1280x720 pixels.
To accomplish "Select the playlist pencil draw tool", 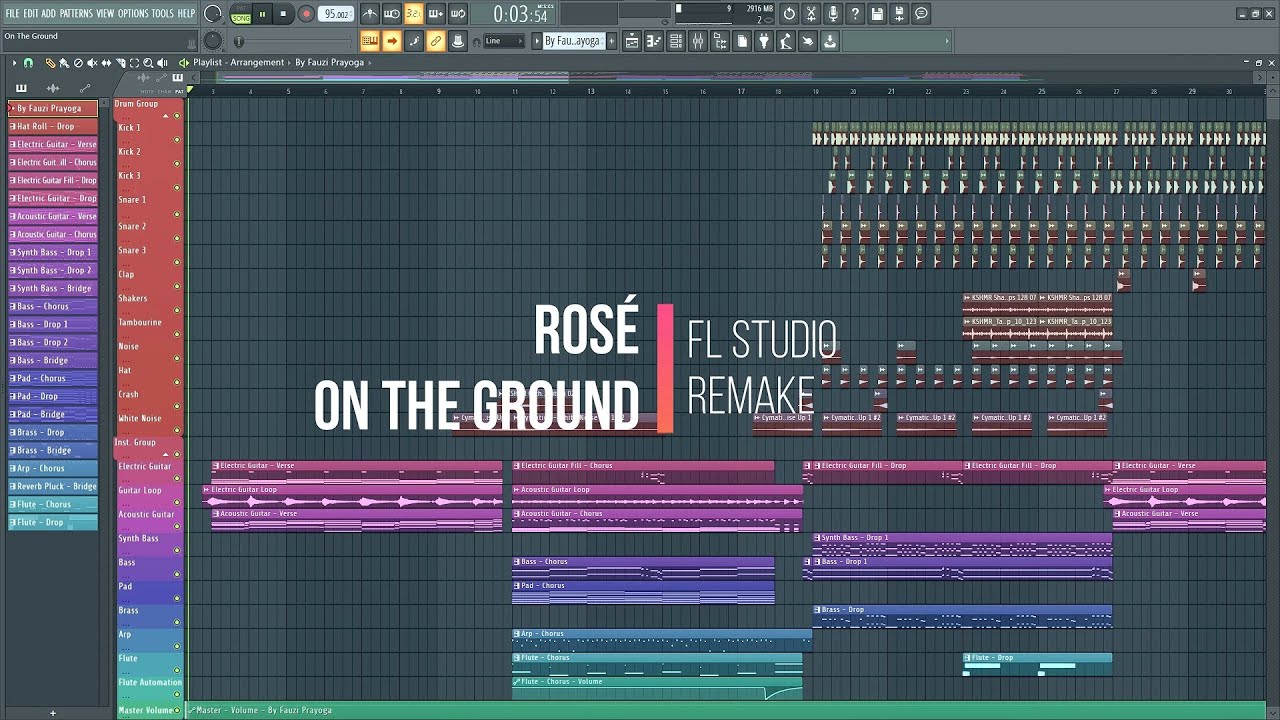I will [50, 63].
